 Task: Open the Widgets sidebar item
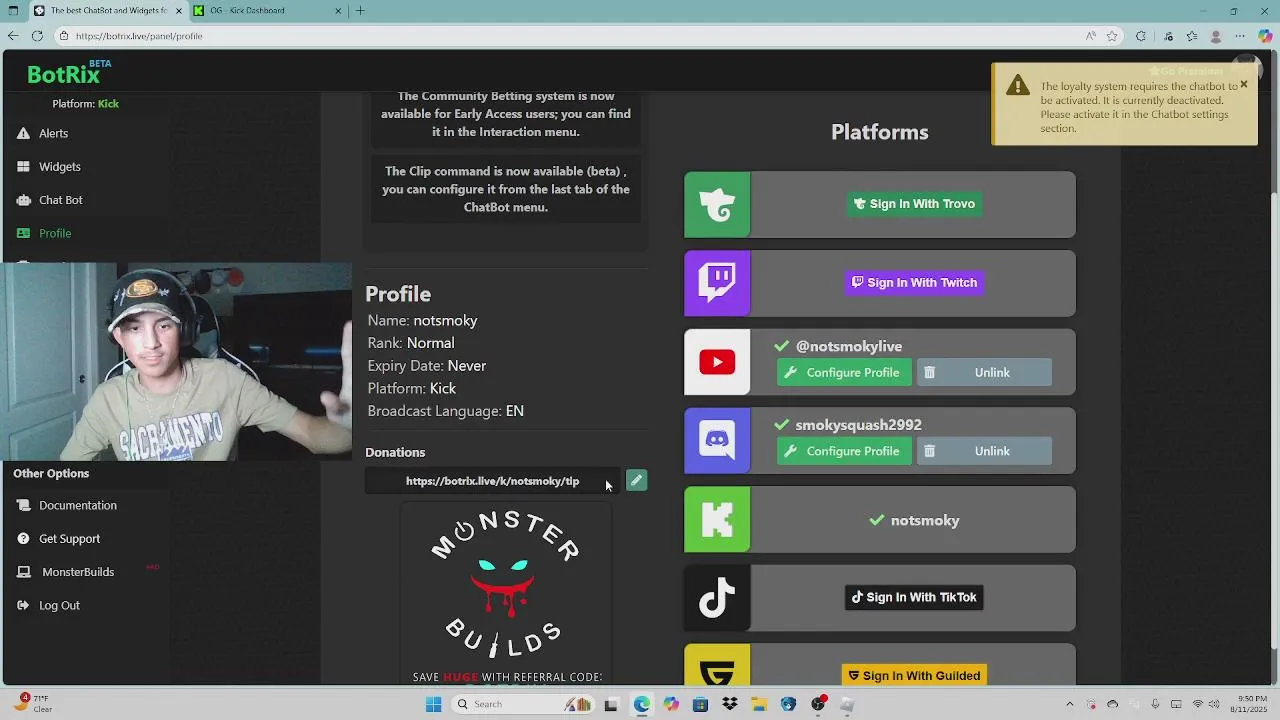pos(59,167)
